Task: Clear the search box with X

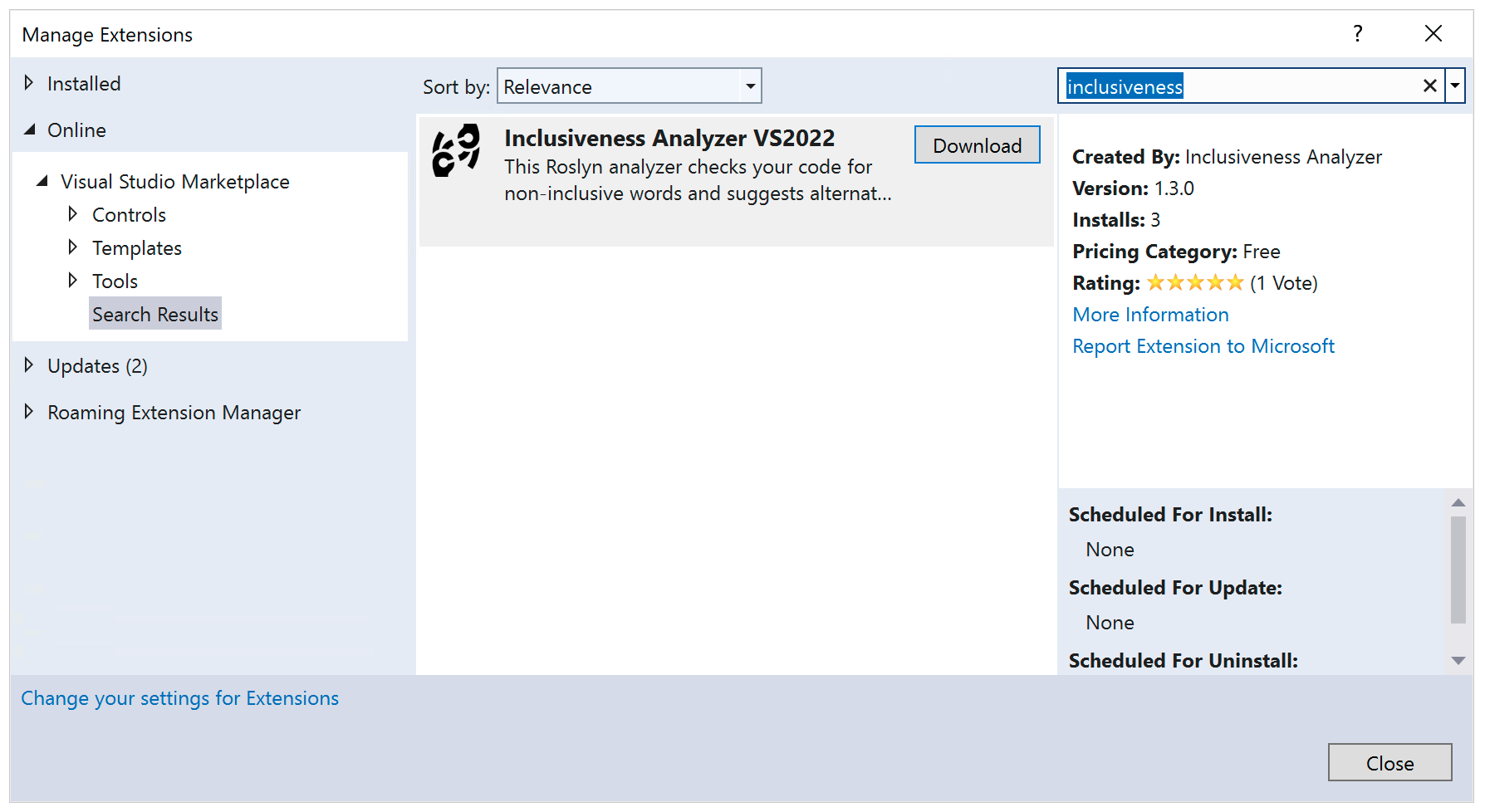Action: [1429, 86]
